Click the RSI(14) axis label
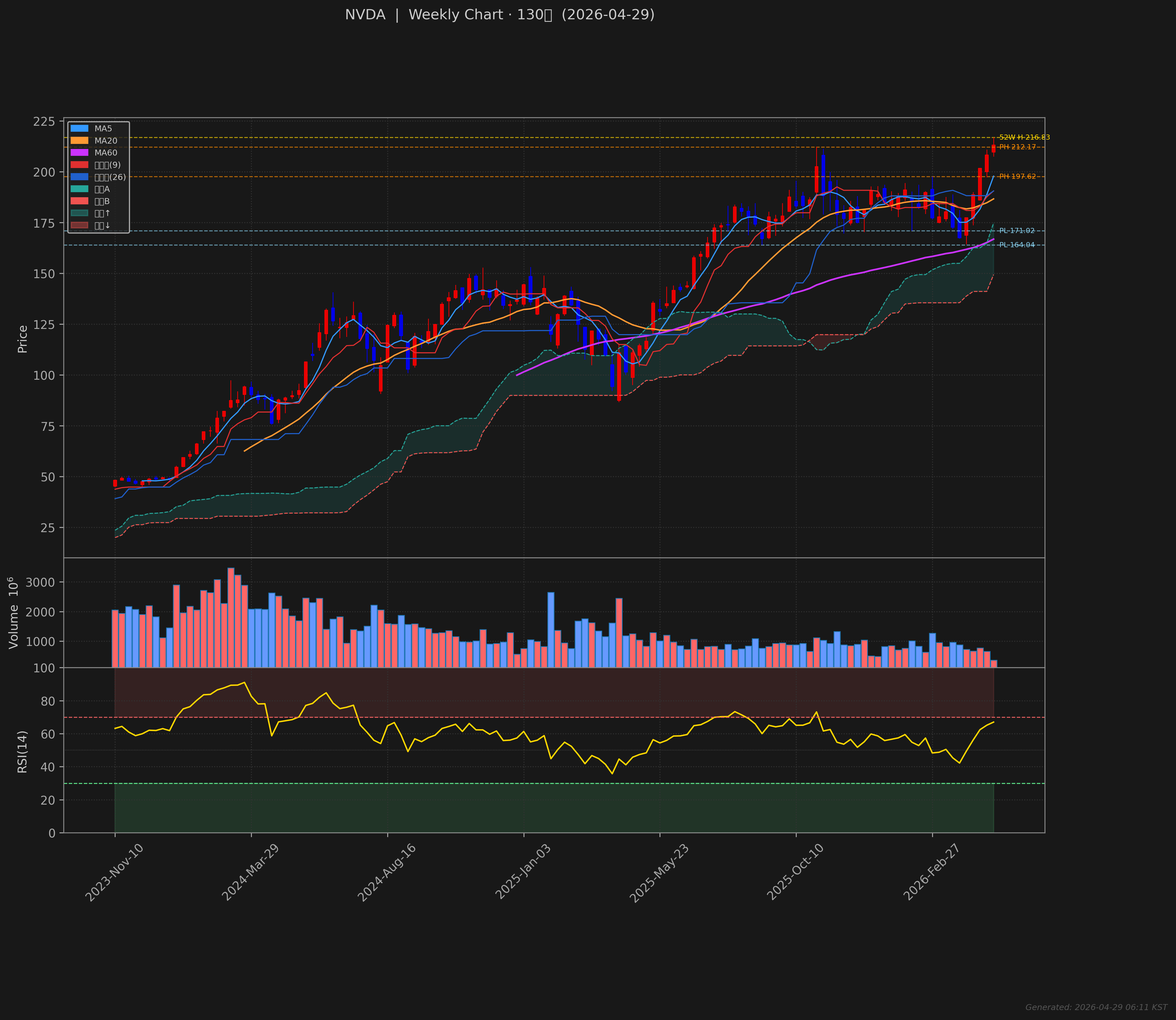The image size is (1176, 1020). pos(22,751)
